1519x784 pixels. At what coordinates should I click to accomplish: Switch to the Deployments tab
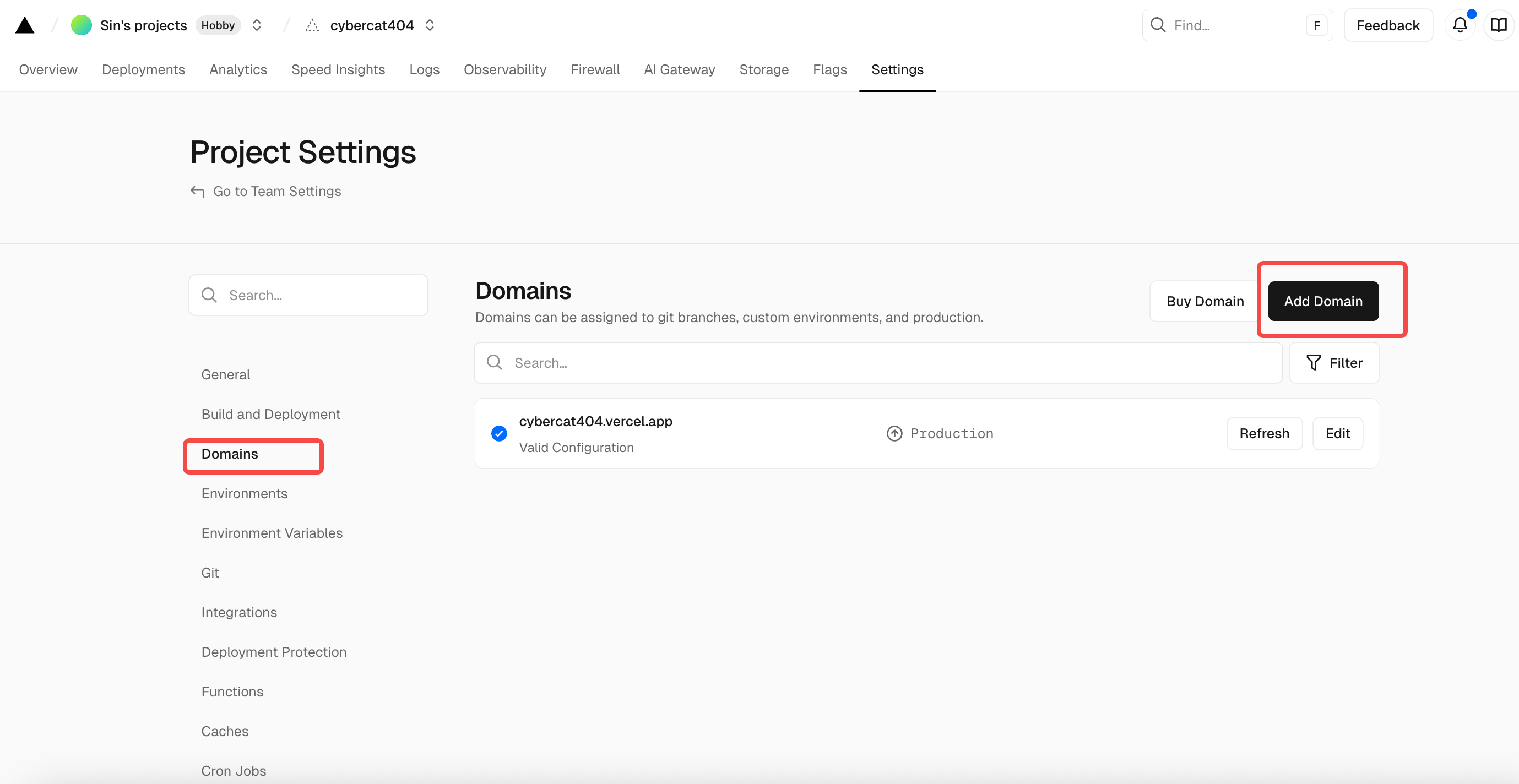tap(143, 69)
